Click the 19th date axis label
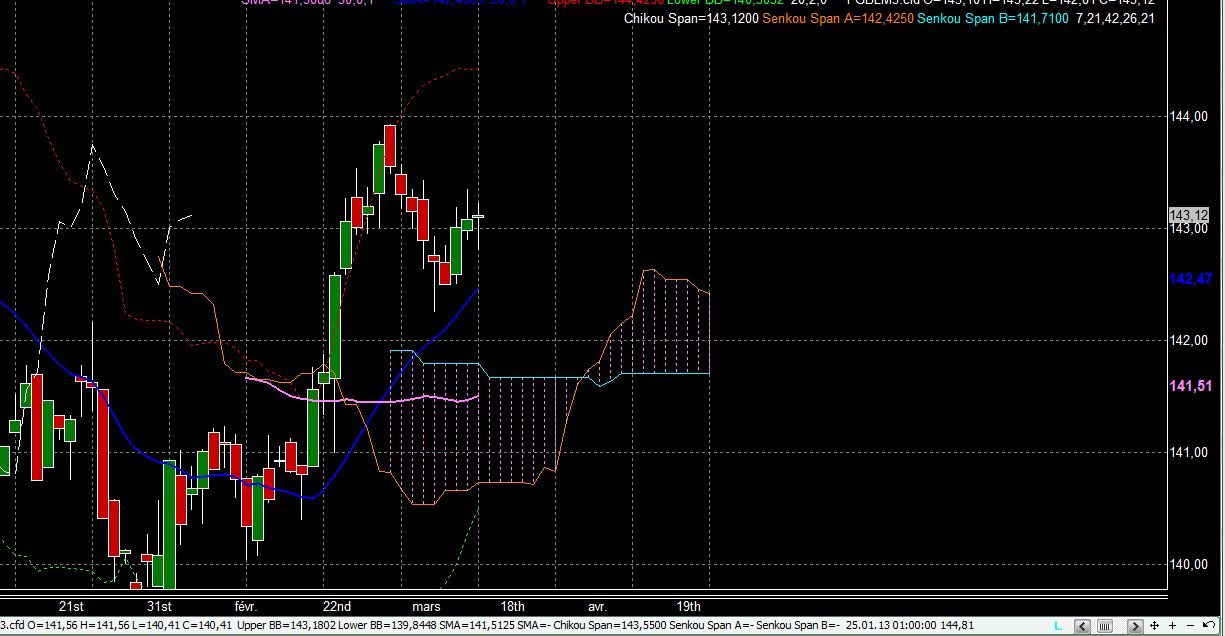 point(688,606)
